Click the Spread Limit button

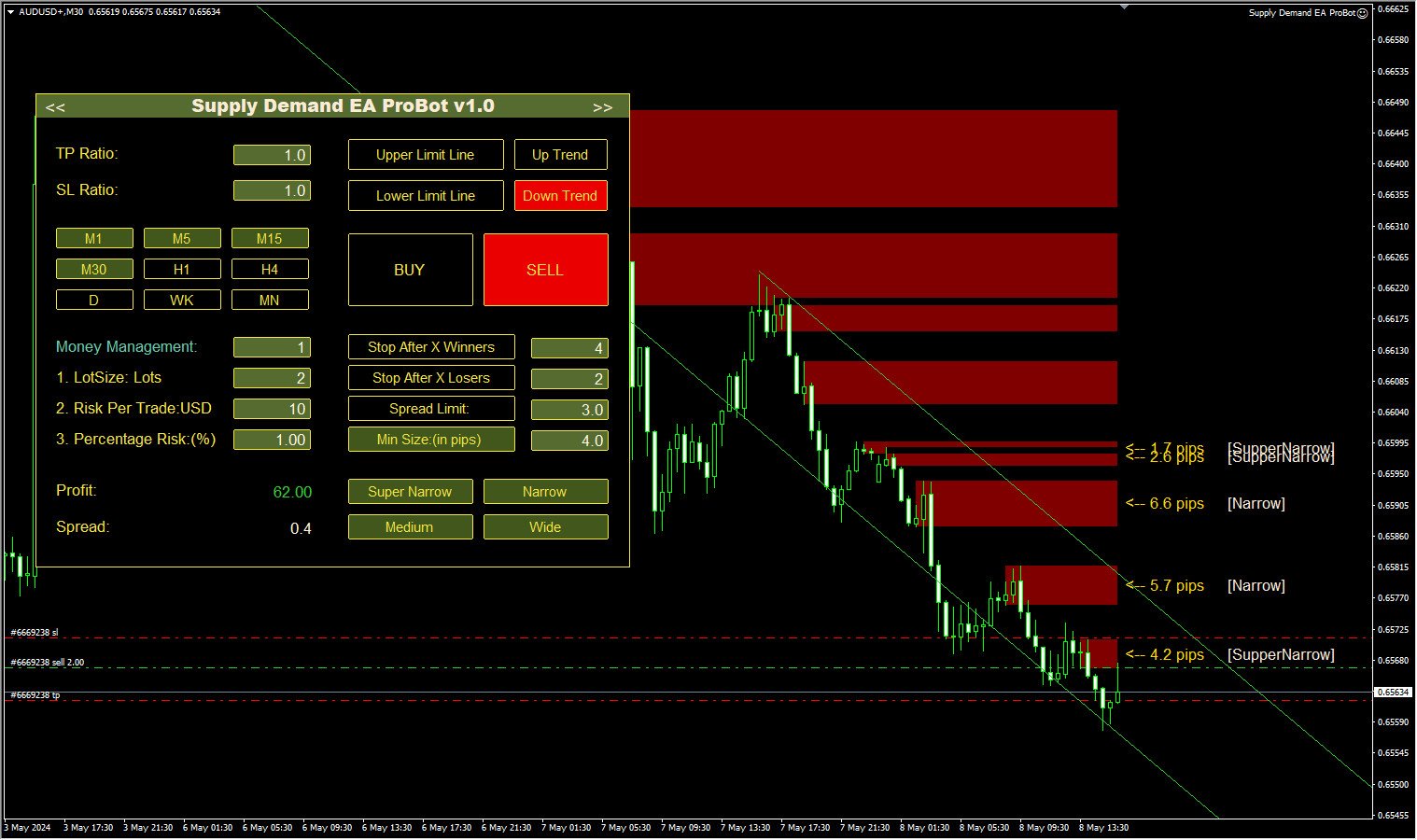click(431, 409)
